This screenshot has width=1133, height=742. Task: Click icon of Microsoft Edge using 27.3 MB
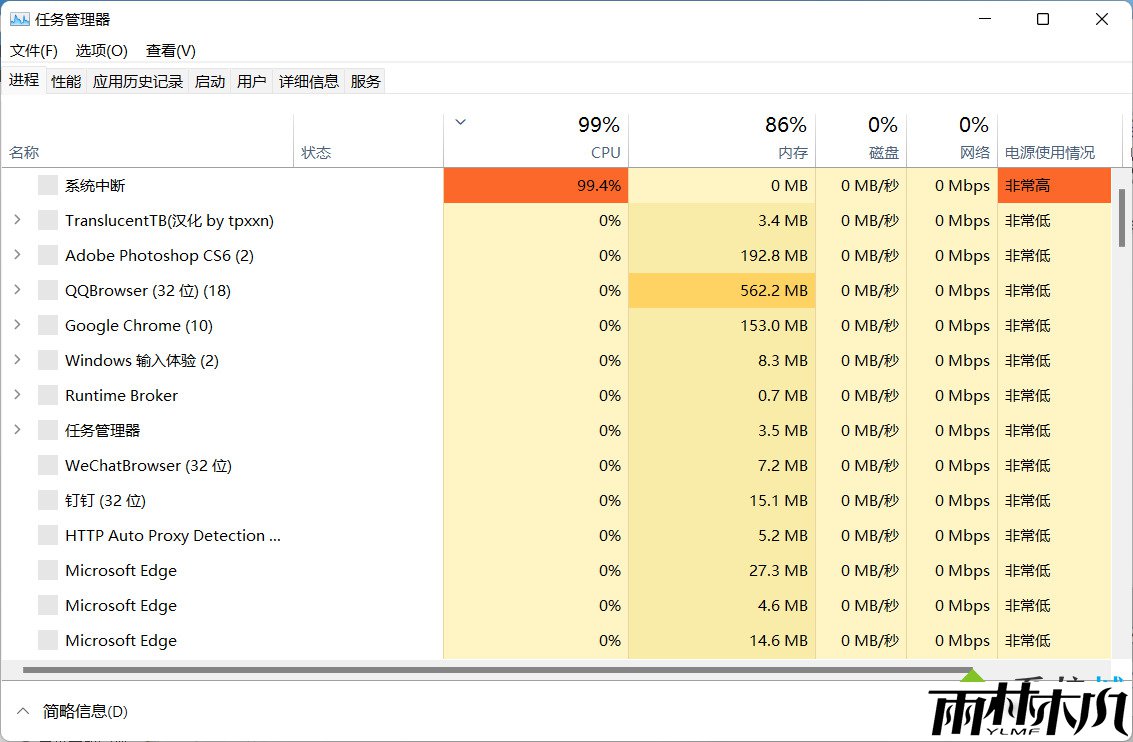point(48,570)
